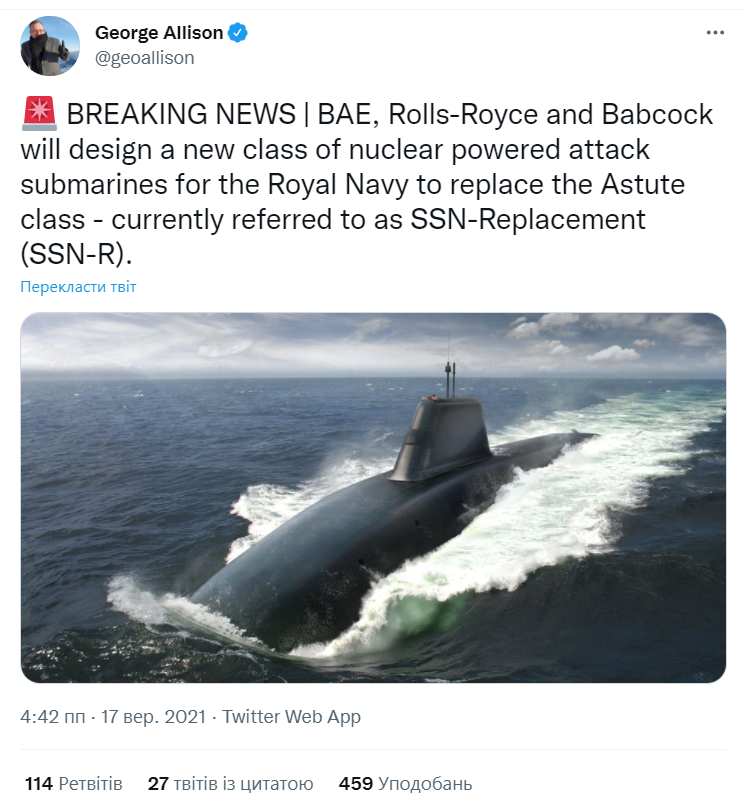Open the George Allison display name
Viewport: 745px width, 800px height.
point(159,33)
